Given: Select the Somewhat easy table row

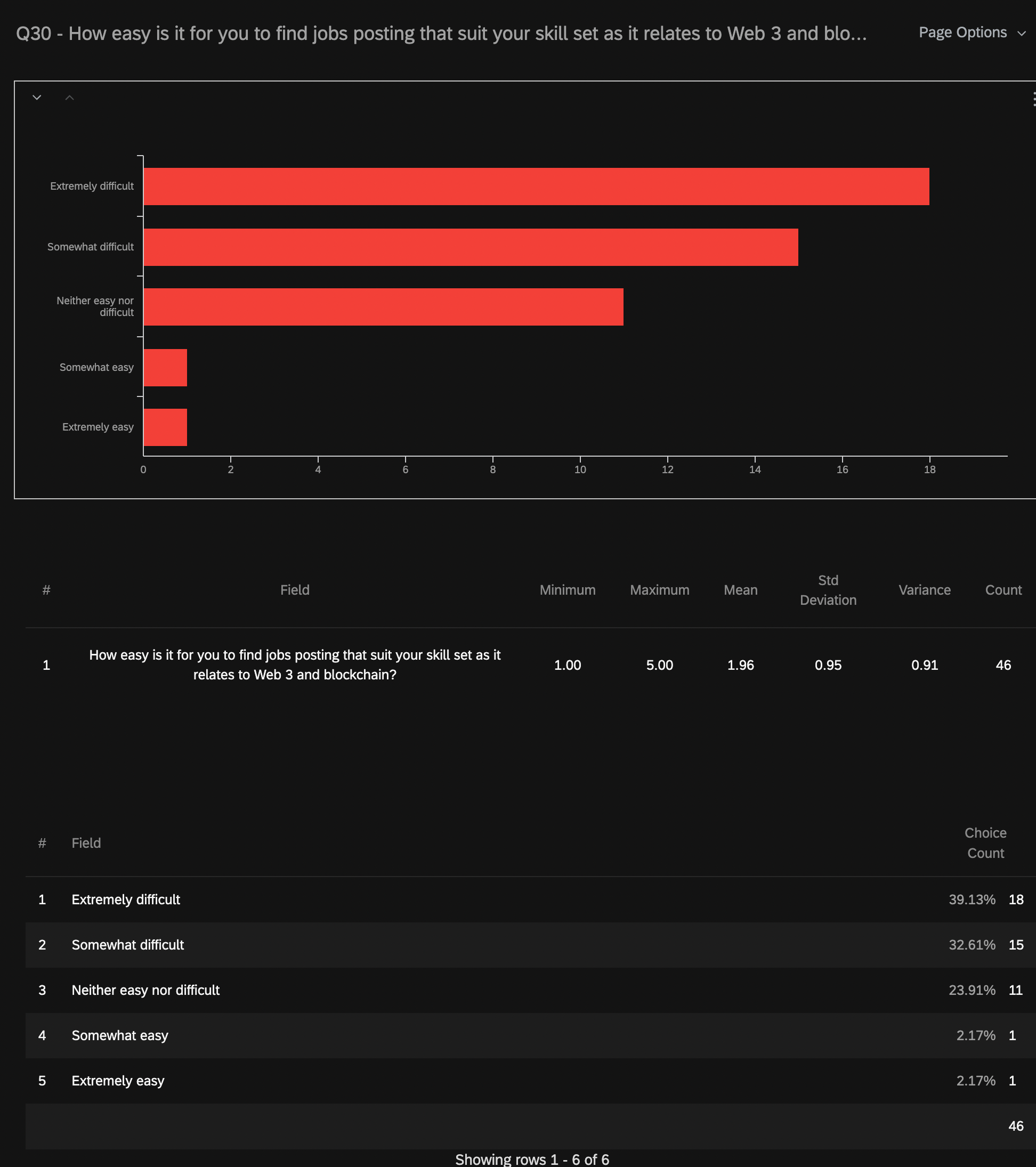Looking at the screenshot, I should 120,1035.
